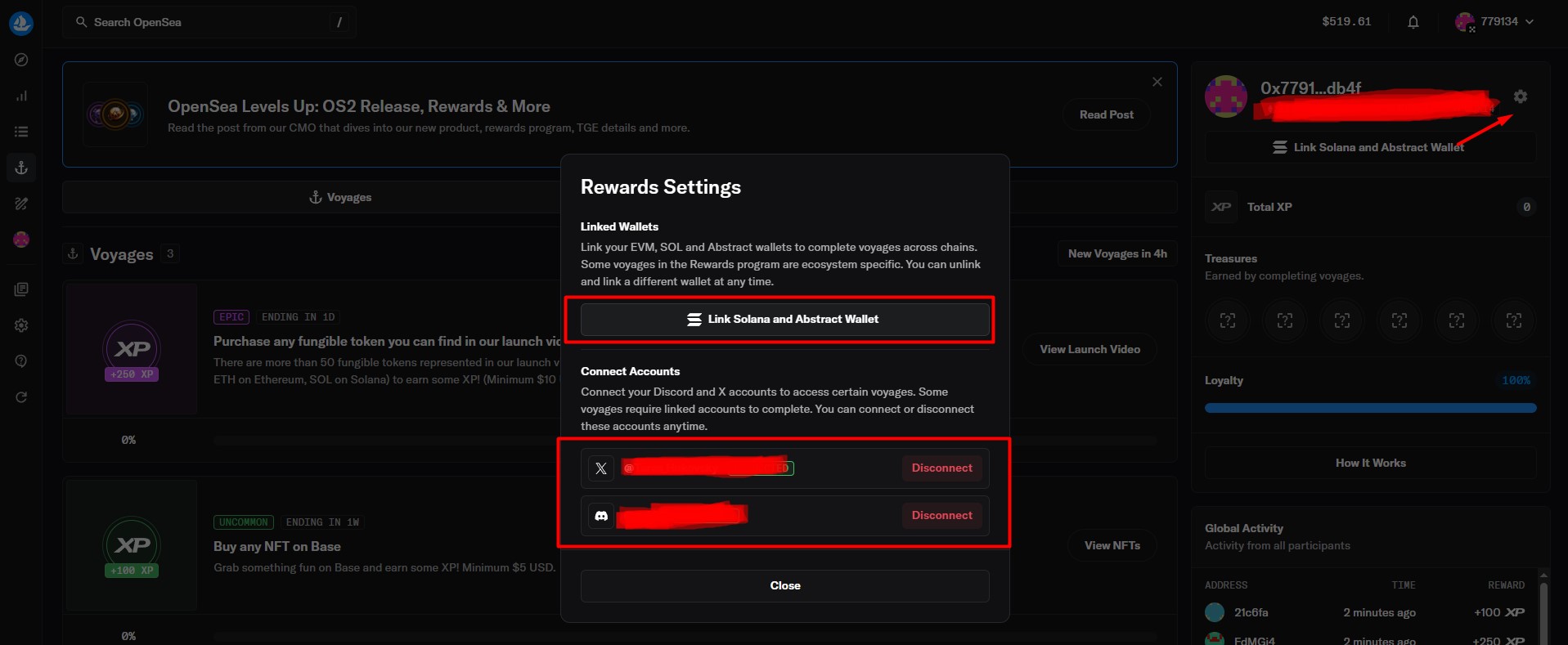Image resolution: width=1568 pixels, height=645 pixels.
Task: Click the notifications bell icon
Action: click(x=1413, y=22)
